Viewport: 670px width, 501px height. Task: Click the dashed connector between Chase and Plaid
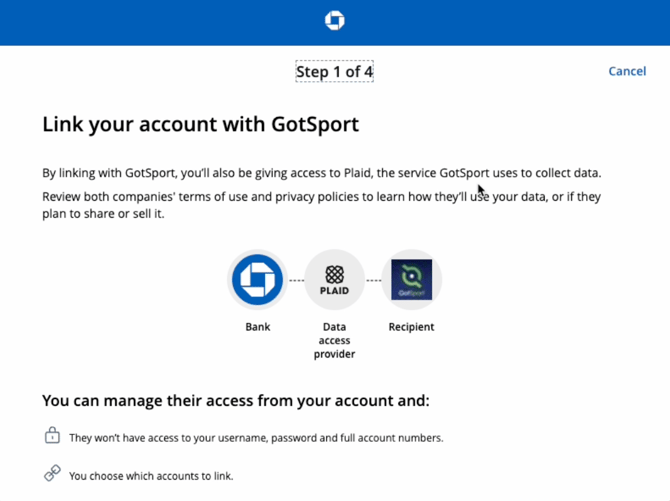296,281
